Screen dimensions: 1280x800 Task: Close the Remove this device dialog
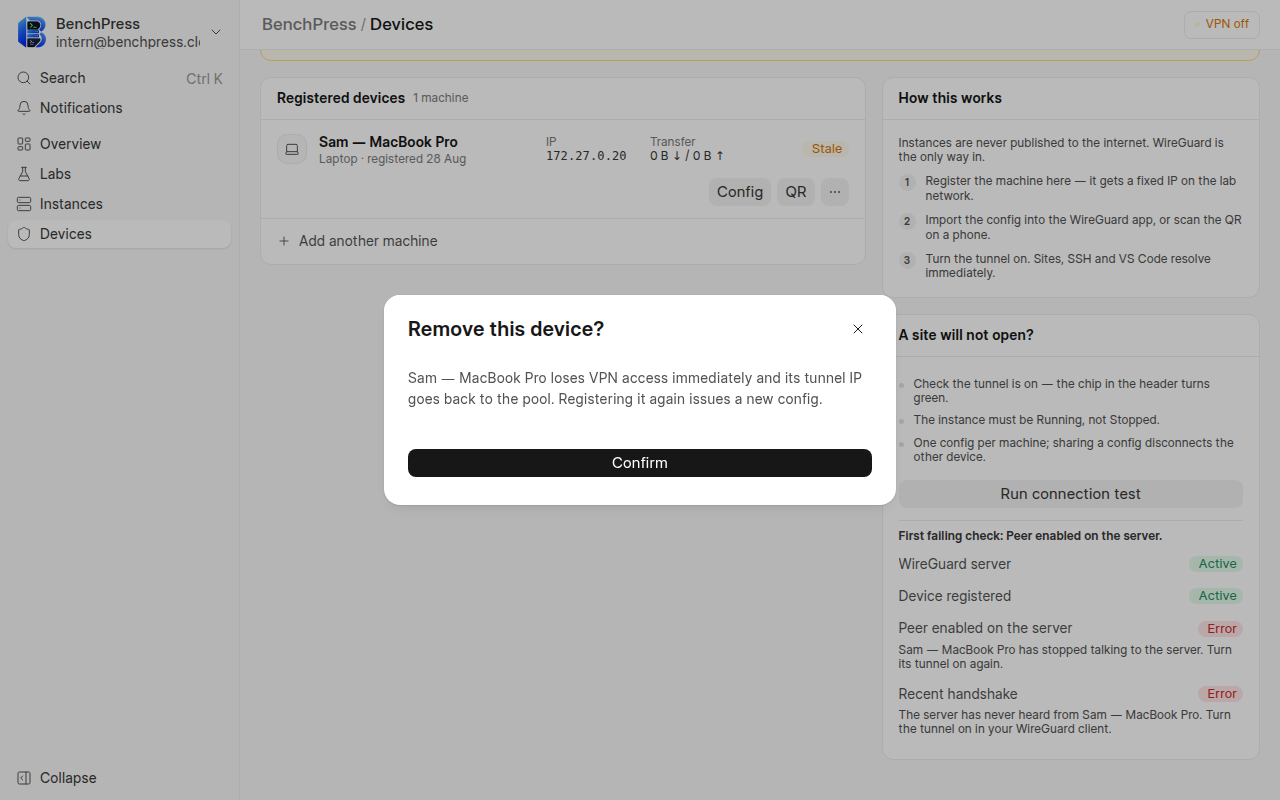[x=858, y=329]
